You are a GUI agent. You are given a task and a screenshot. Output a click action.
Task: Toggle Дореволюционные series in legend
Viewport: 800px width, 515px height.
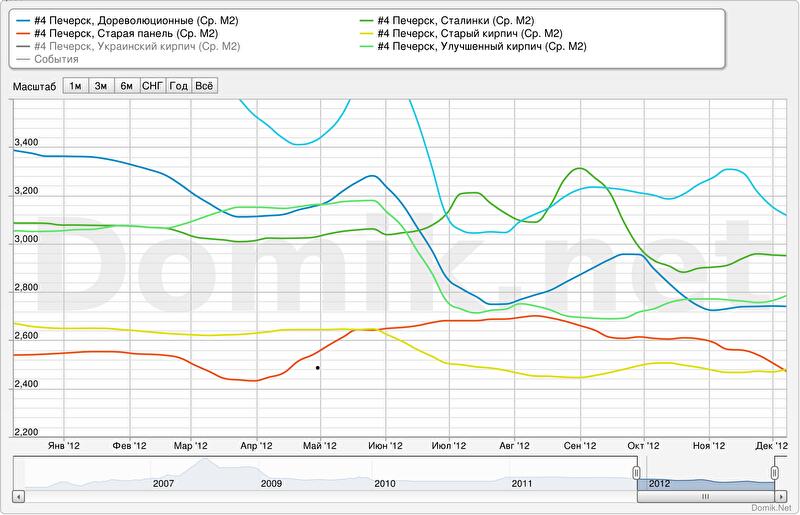(x=134, y=19)
